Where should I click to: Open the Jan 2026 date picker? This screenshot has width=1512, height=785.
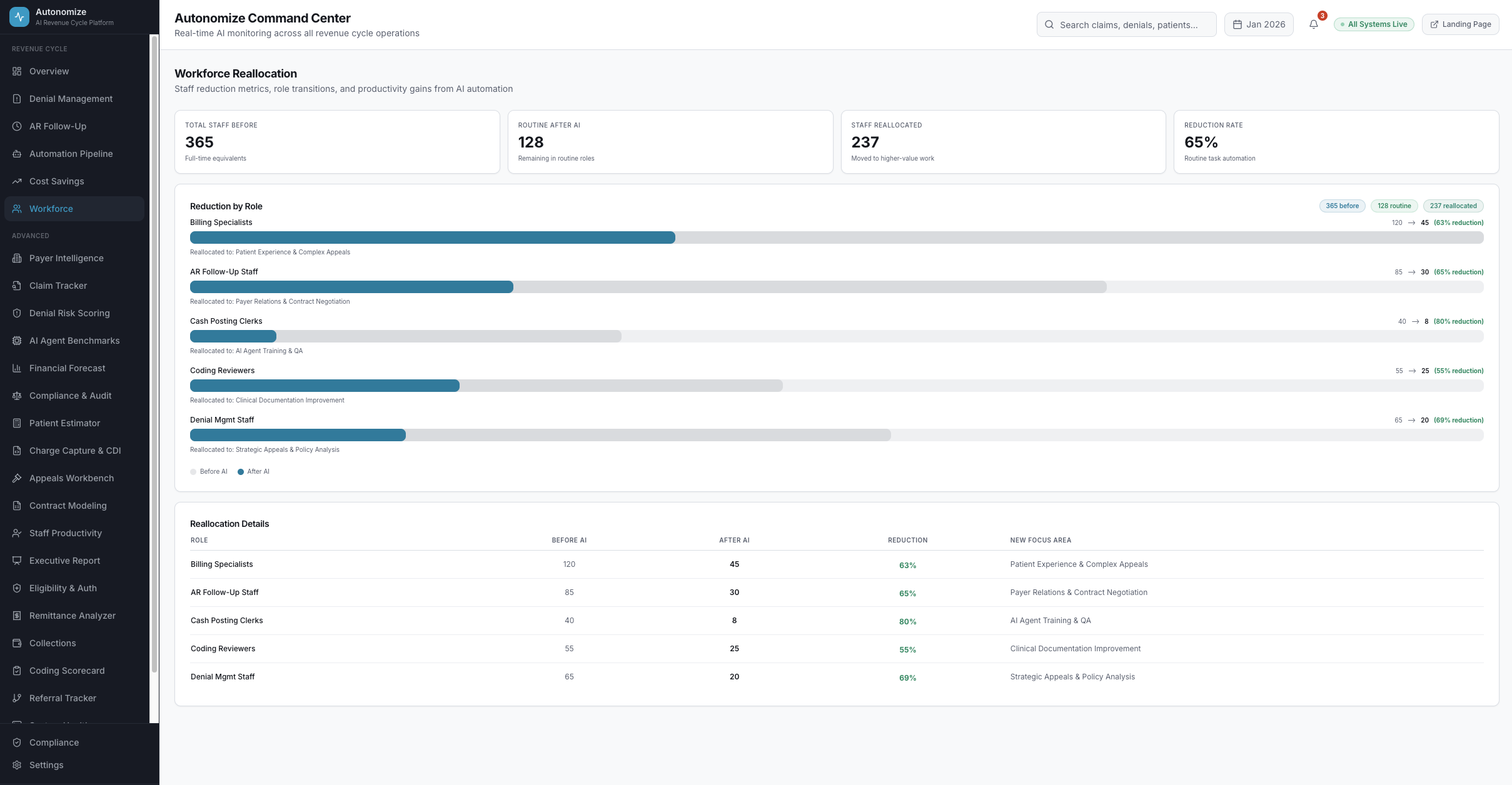1258,24
